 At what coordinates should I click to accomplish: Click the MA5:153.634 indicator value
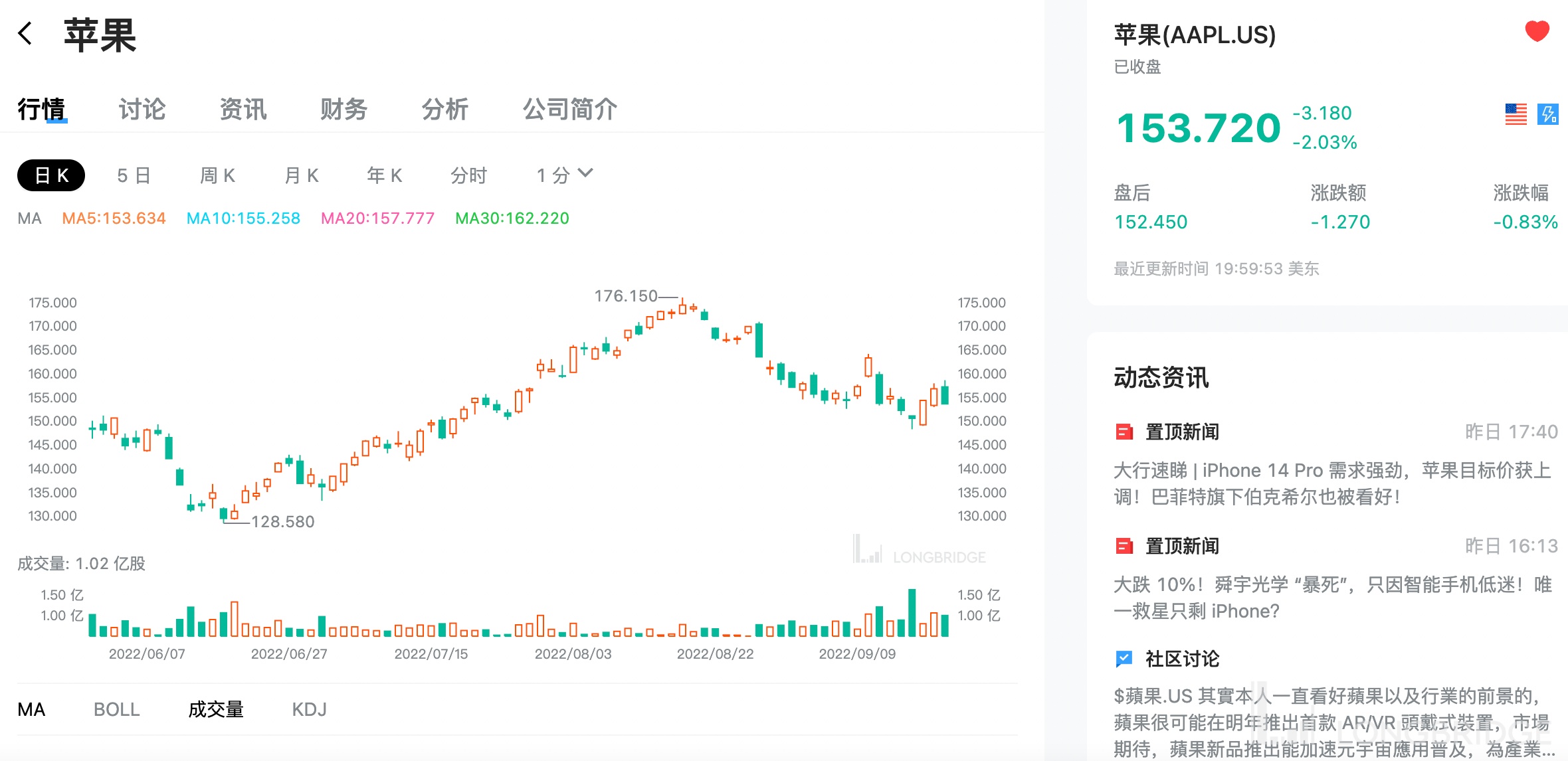(x=114, y=218)
